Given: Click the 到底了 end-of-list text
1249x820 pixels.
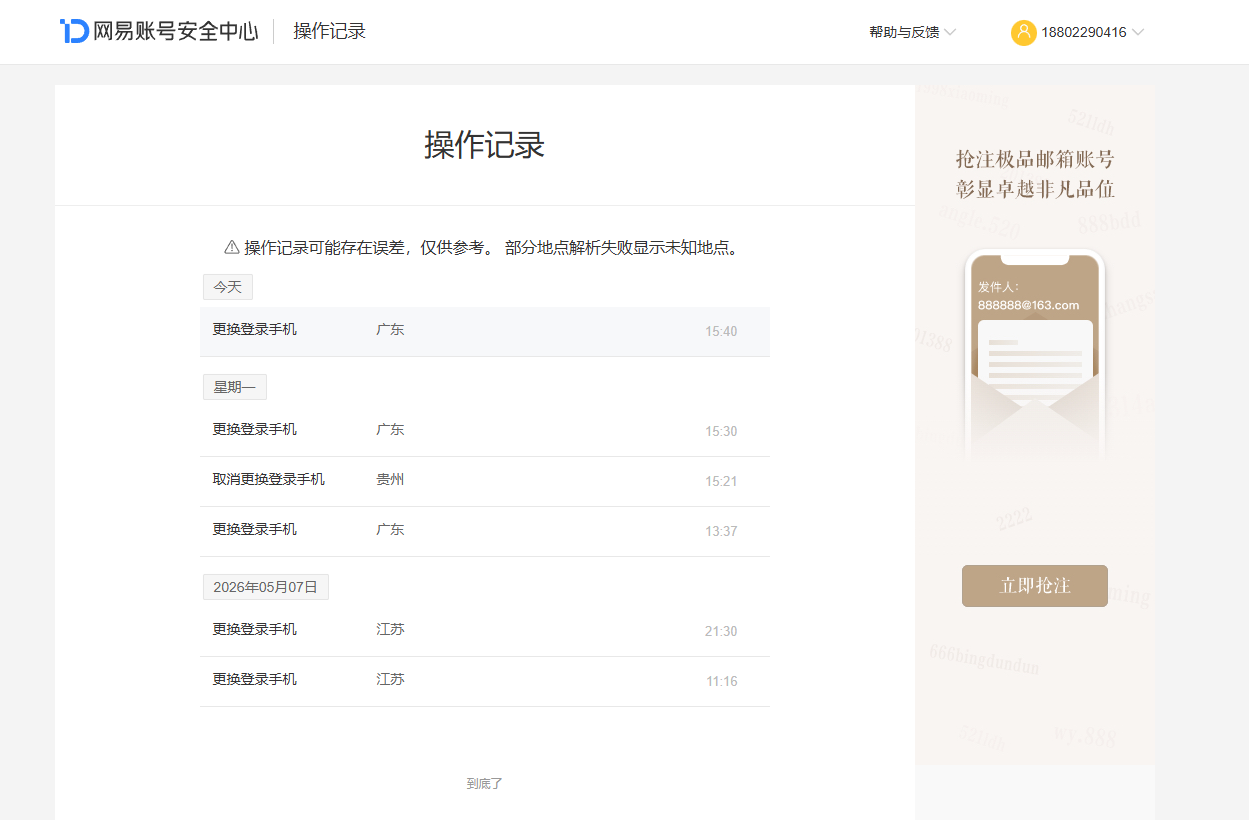Looking at the screenshot, I should [x=484, y=784].
